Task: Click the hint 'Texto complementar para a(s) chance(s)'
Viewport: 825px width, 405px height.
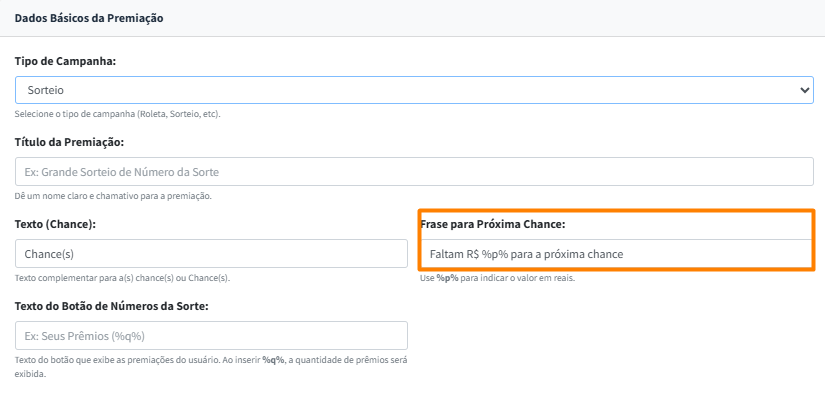Action: 121,277
